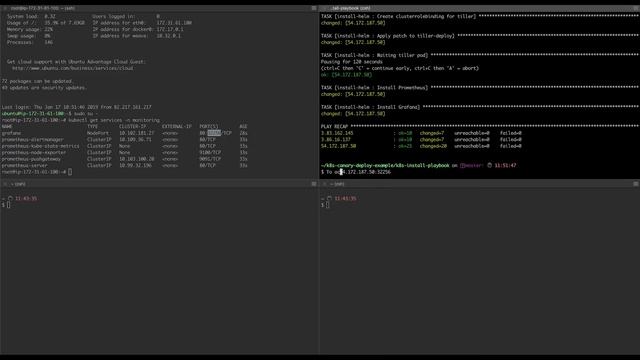This screenshot has height=360, width=640.
Task: Open the top-right playbook pane menu icon
Action: tap(636, 8)
